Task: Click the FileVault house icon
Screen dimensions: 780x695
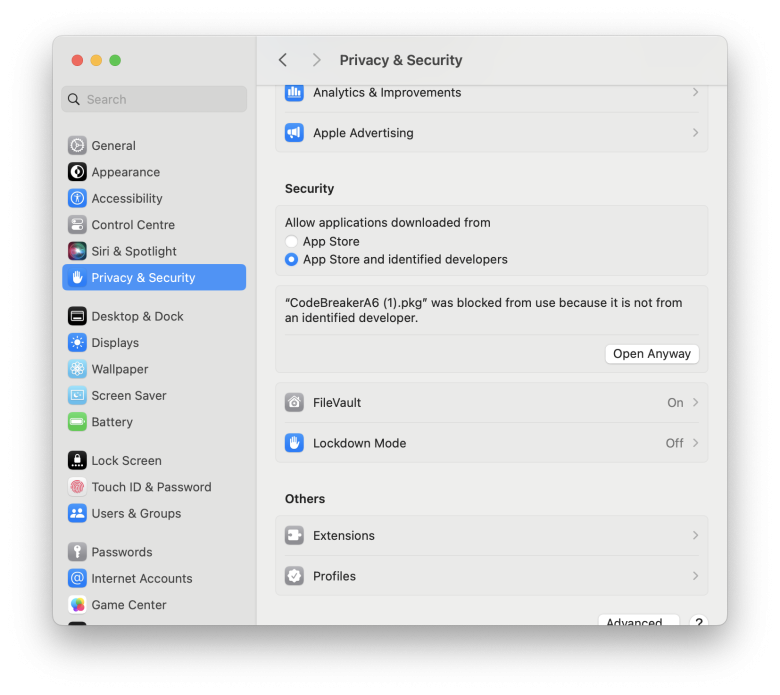Action: pyautogui.click(x=294, y=402)
